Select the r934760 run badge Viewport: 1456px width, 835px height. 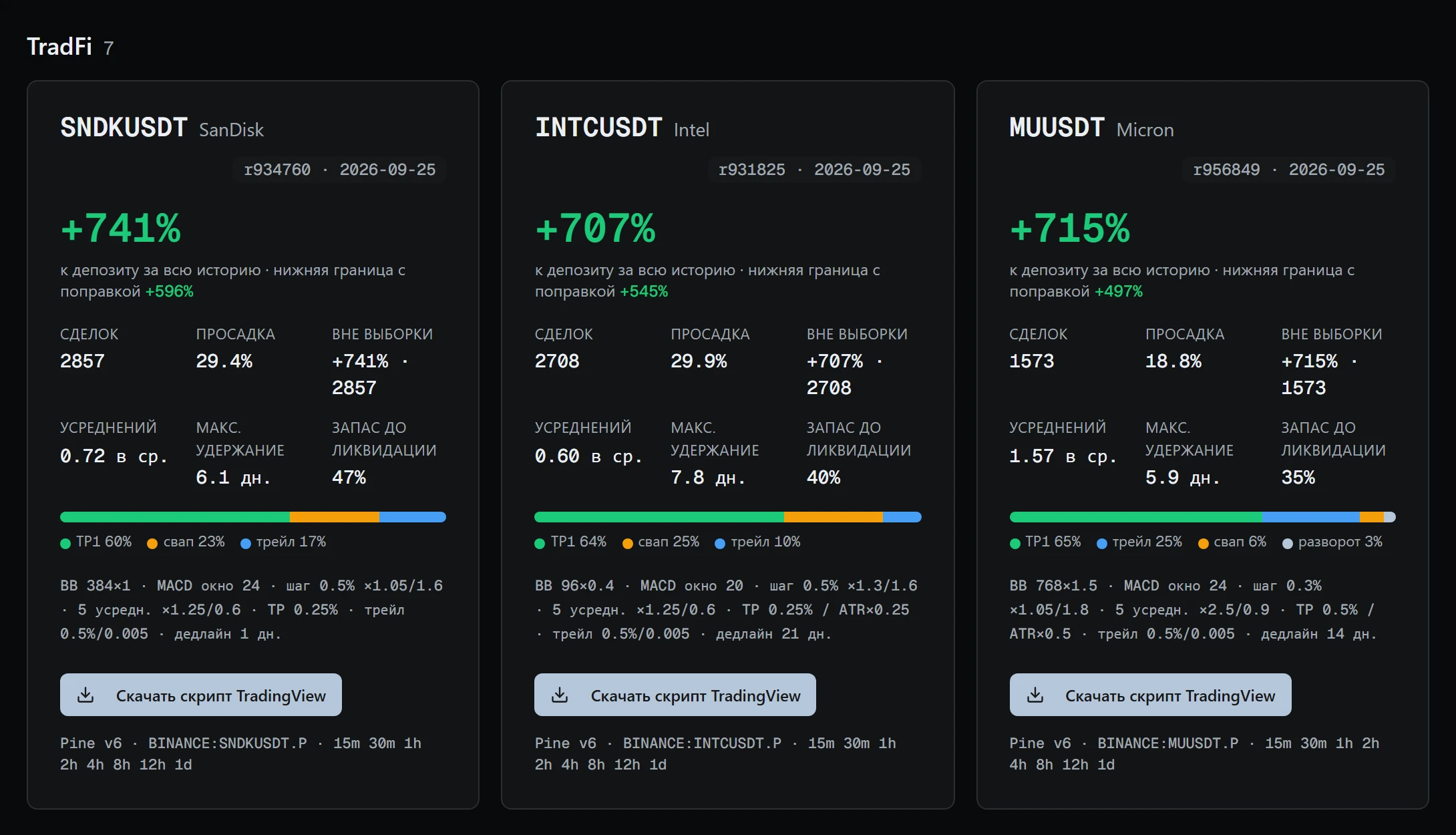pyautogui.click(x=339, y=170)
